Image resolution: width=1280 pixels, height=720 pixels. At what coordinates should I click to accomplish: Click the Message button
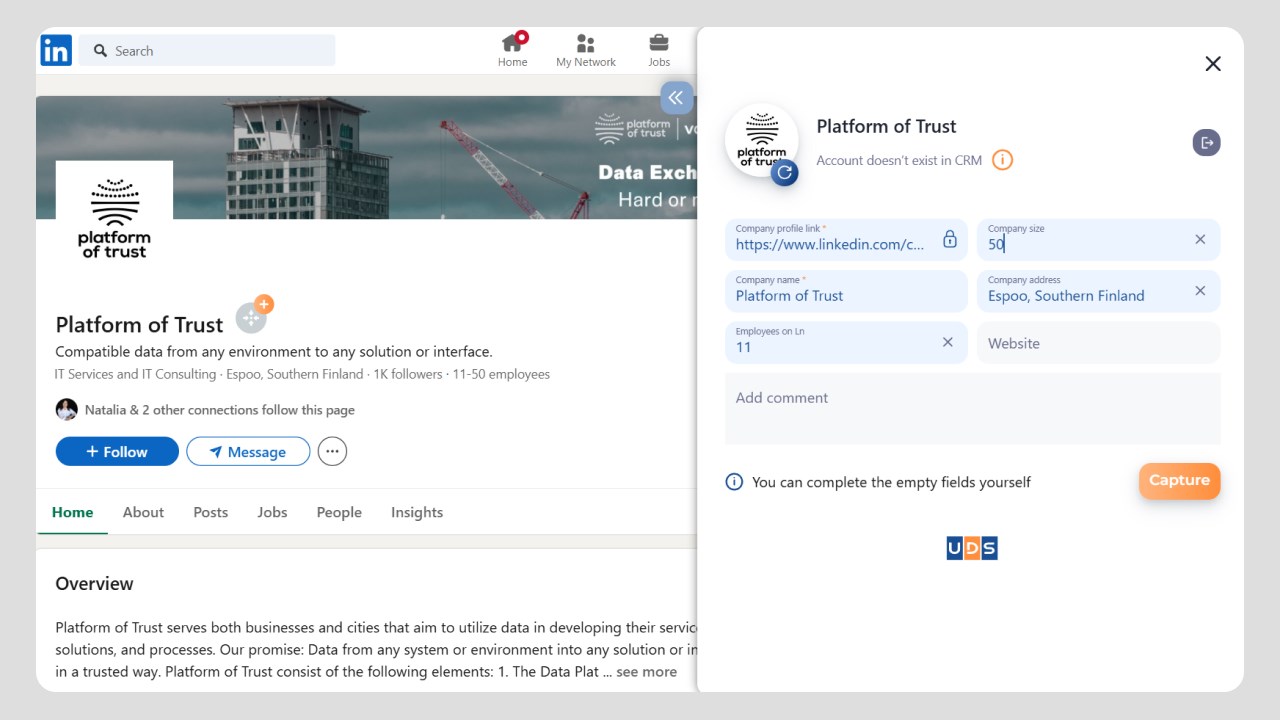(248, 452)
